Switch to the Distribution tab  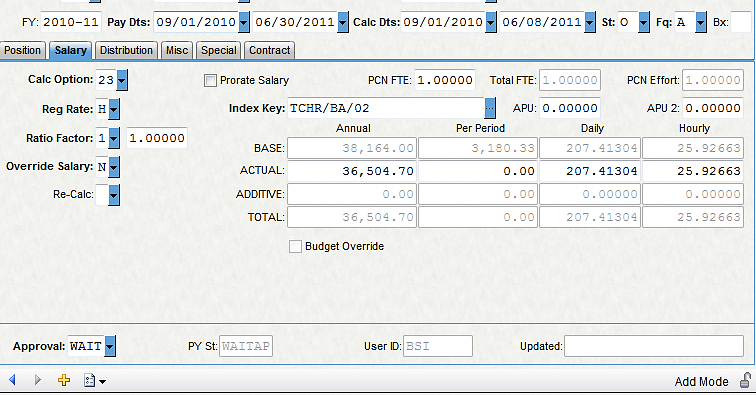(126, 50)
